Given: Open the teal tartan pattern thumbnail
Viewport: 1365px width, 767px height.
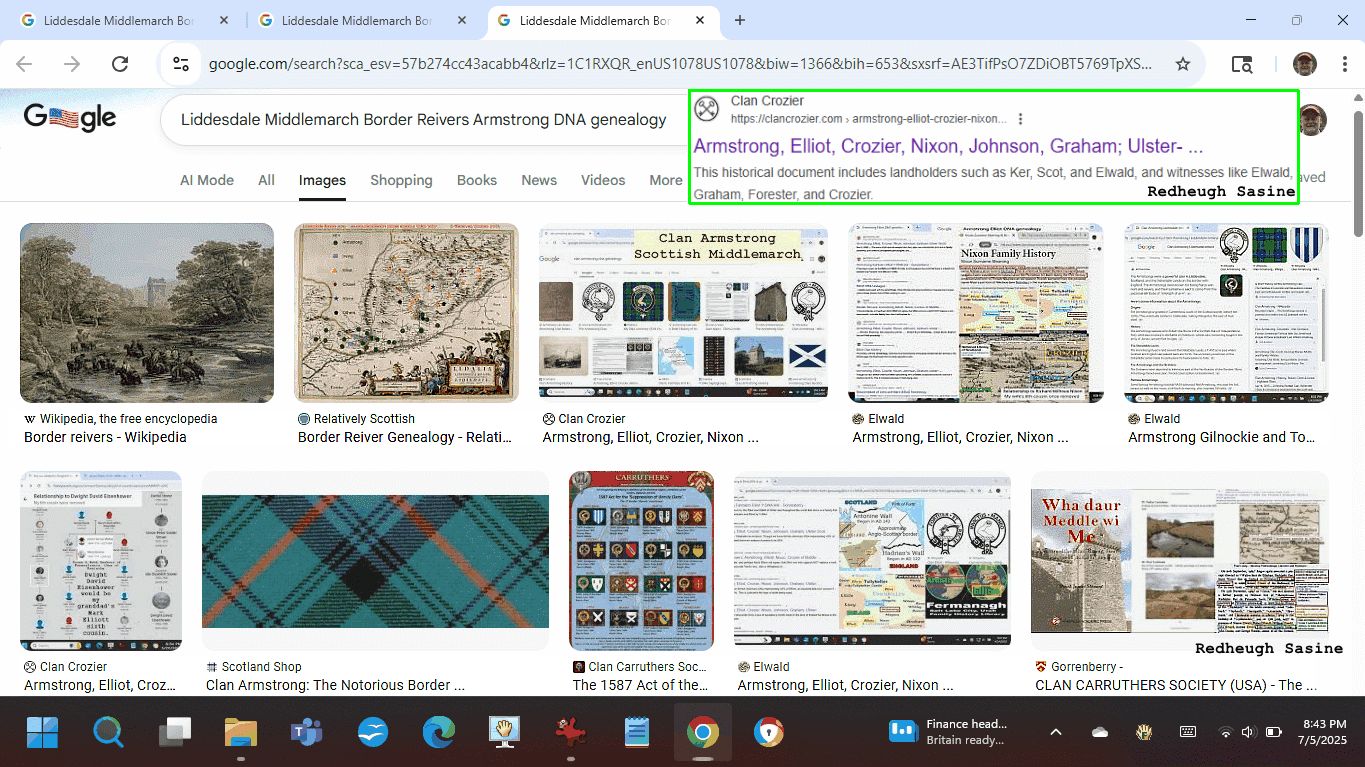Looking at the screenshot, I should point(375,561).
